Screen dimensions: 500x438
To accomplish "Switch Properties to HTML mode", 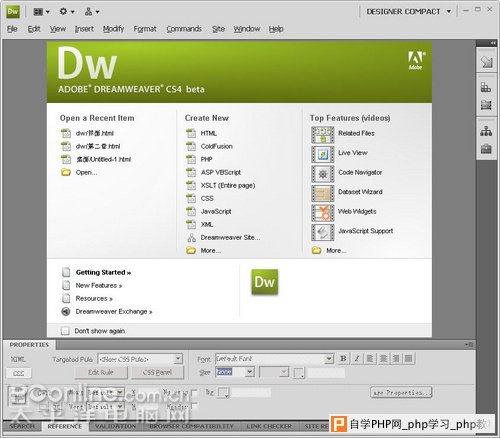I will point(18,359).
